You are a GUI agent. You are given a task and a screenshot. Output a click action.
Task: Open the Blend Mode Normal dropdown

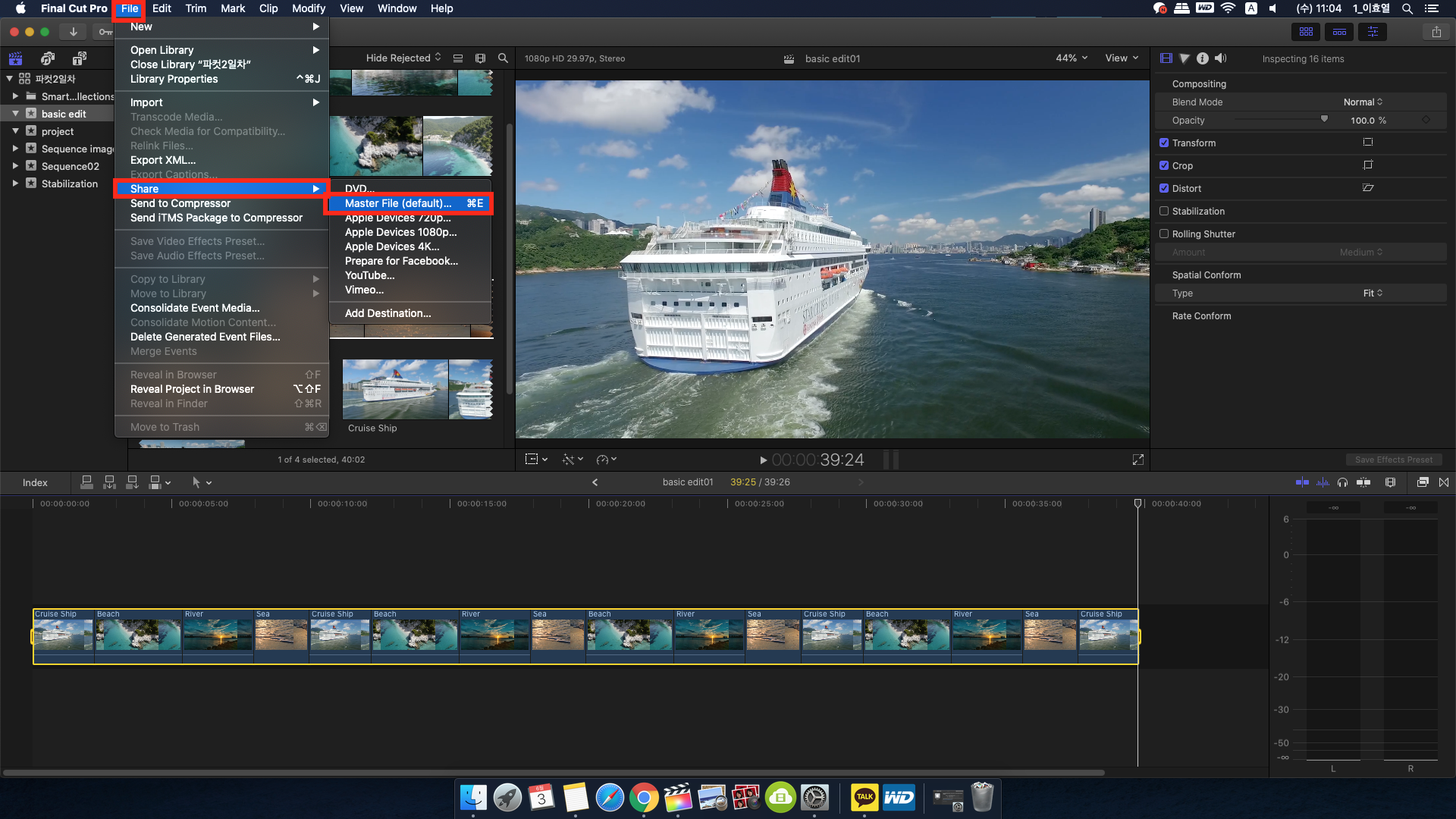[x=1363, y=102]
